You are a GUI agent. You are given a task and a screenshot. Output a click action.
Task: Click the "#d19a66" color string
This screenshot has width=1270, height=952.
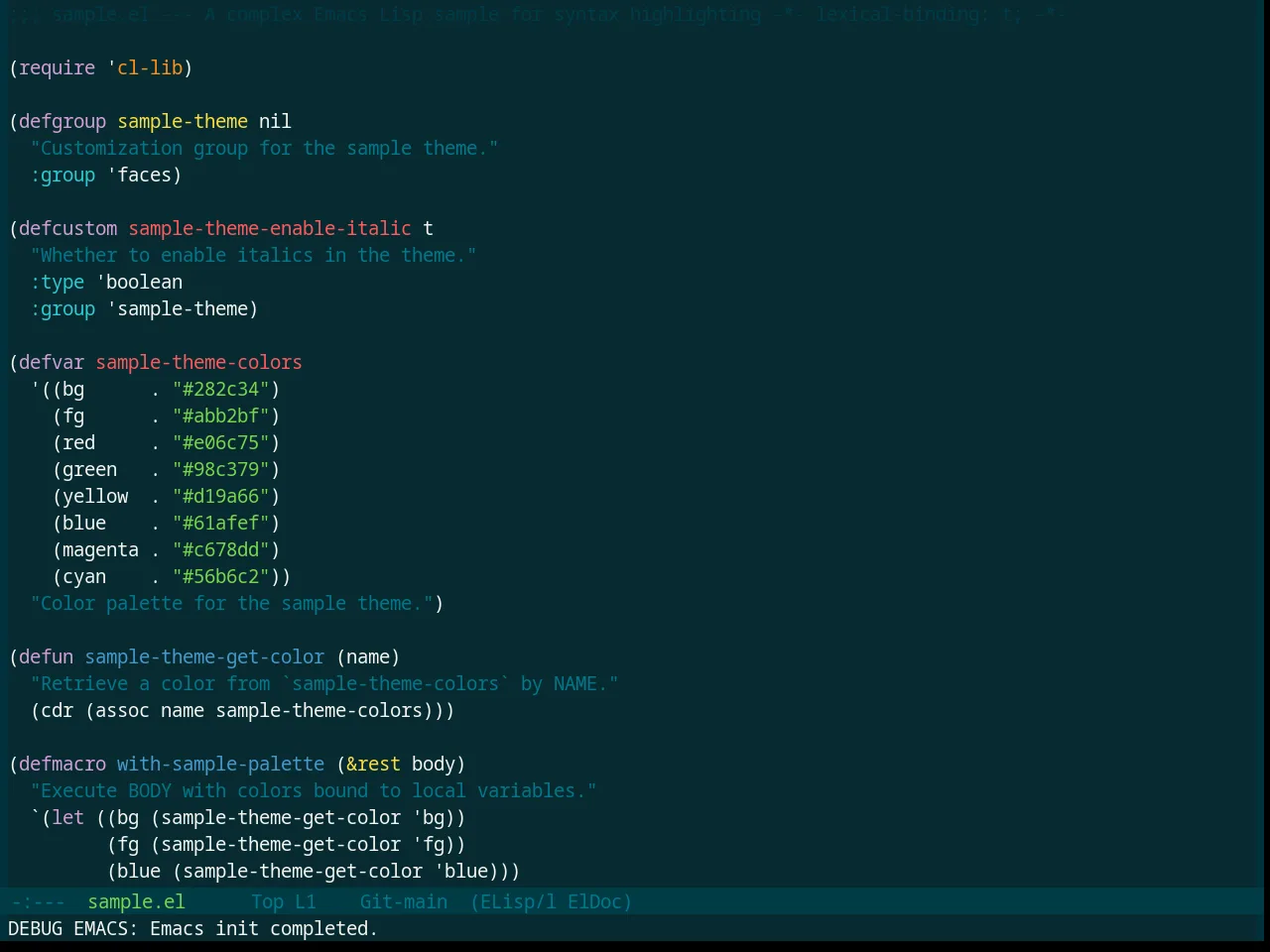(220, 496)
